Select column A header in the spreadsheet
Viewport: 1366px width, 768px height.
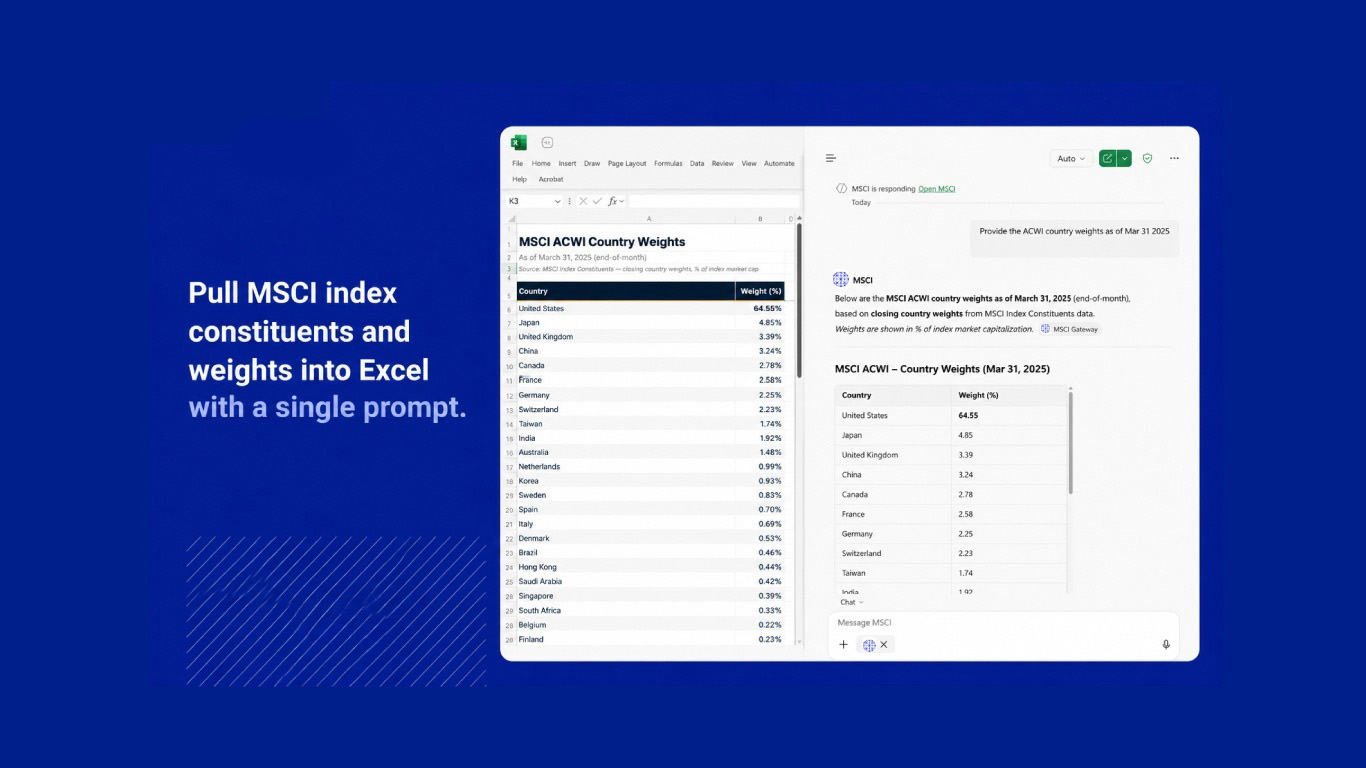click(x=649, y=218)
